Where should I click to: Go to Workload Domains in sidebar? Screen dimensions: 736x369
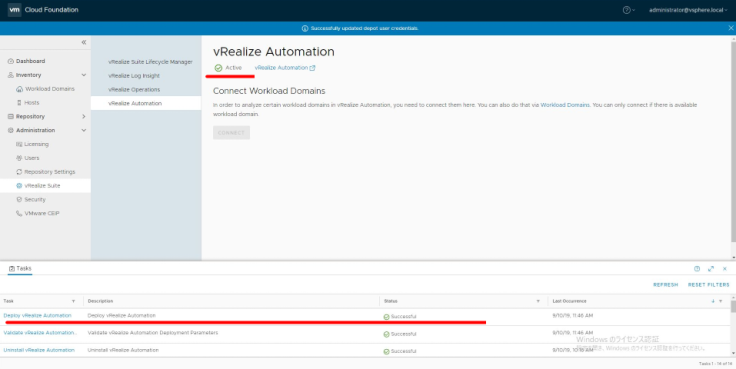[x=50, y=89]
